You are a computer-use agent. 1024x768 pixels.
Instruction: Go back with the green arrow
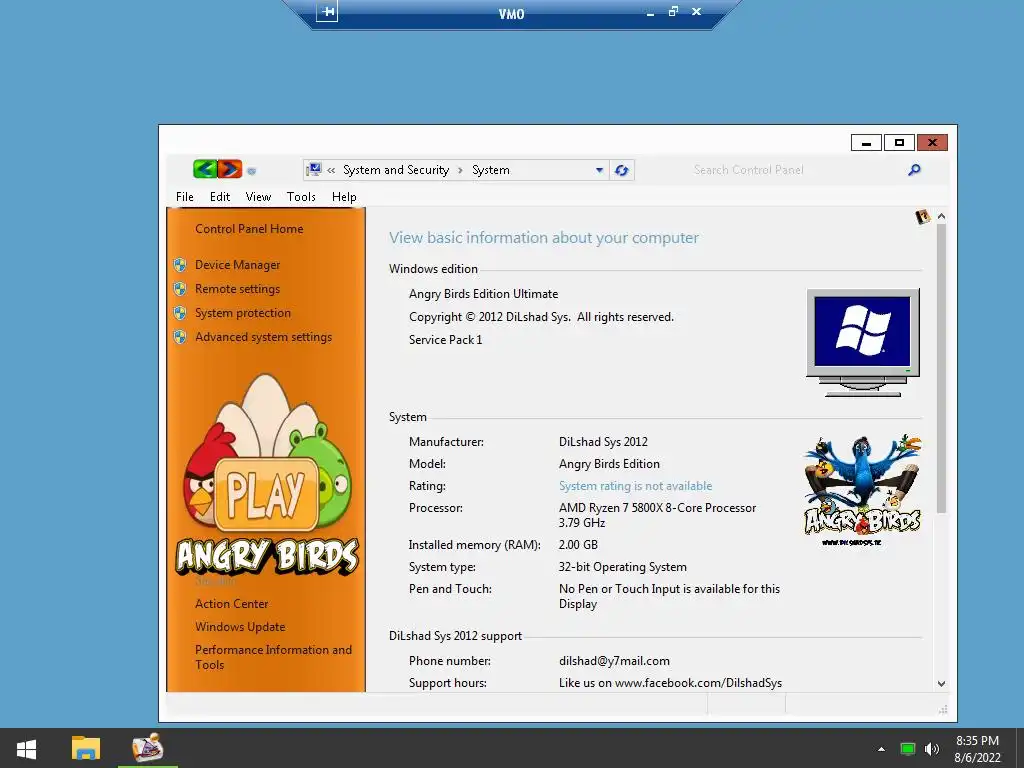[204, 170]
